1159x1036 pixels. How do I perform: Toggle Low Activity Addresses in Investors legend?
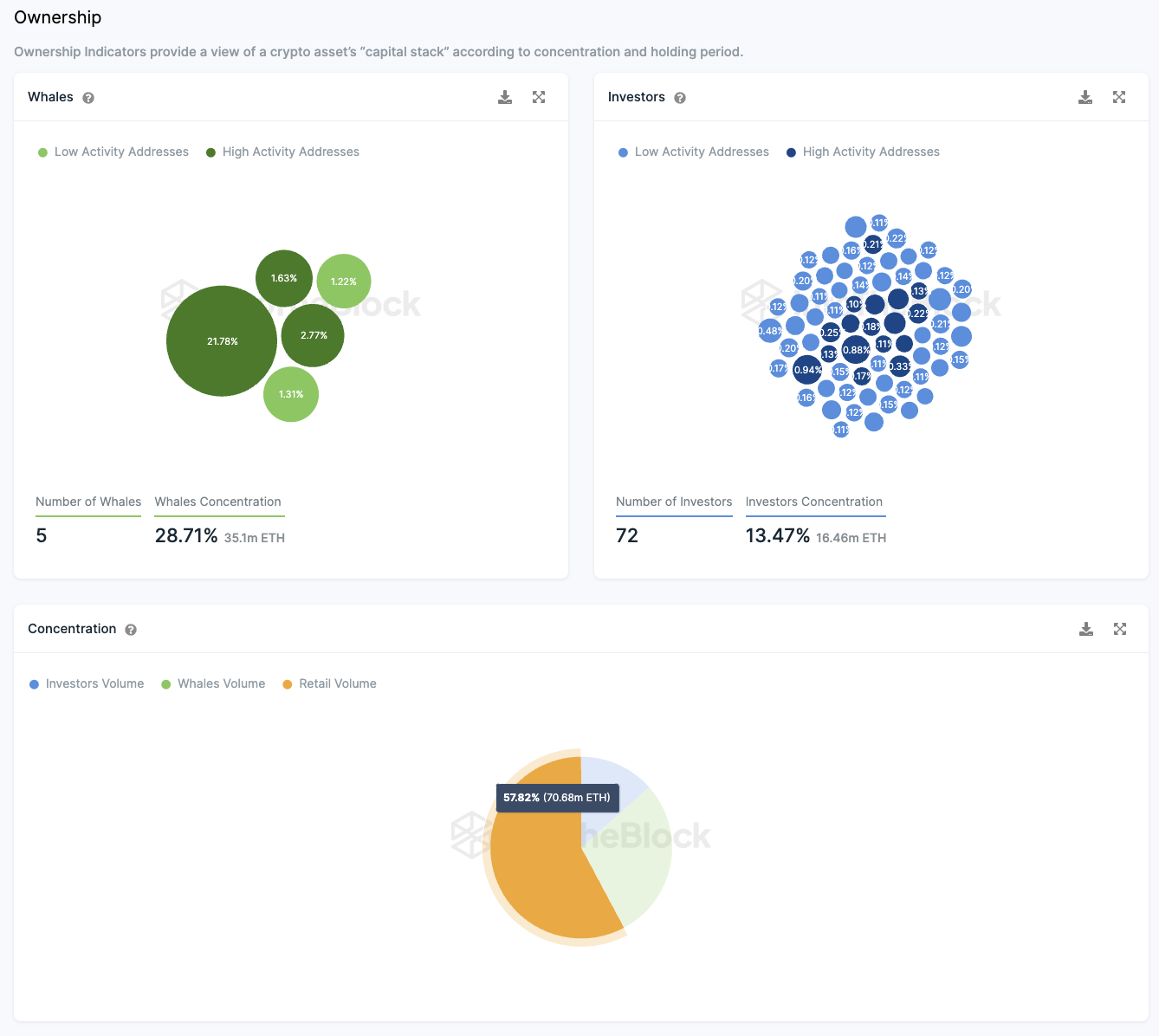pos(694,152)
